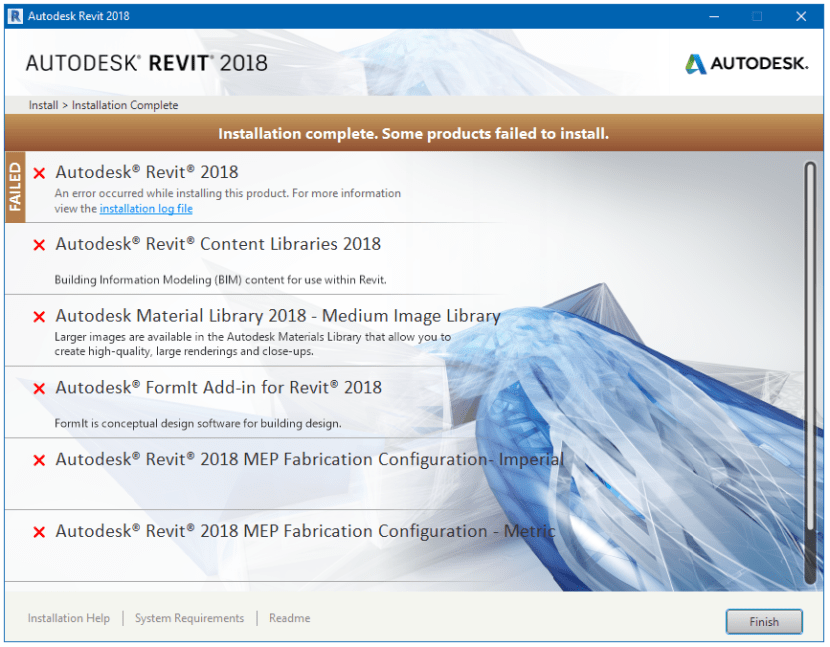Open the installation log file link
The height and width of the screenshot is (647, 830).
pyautogui.click(x=146, y=209)
